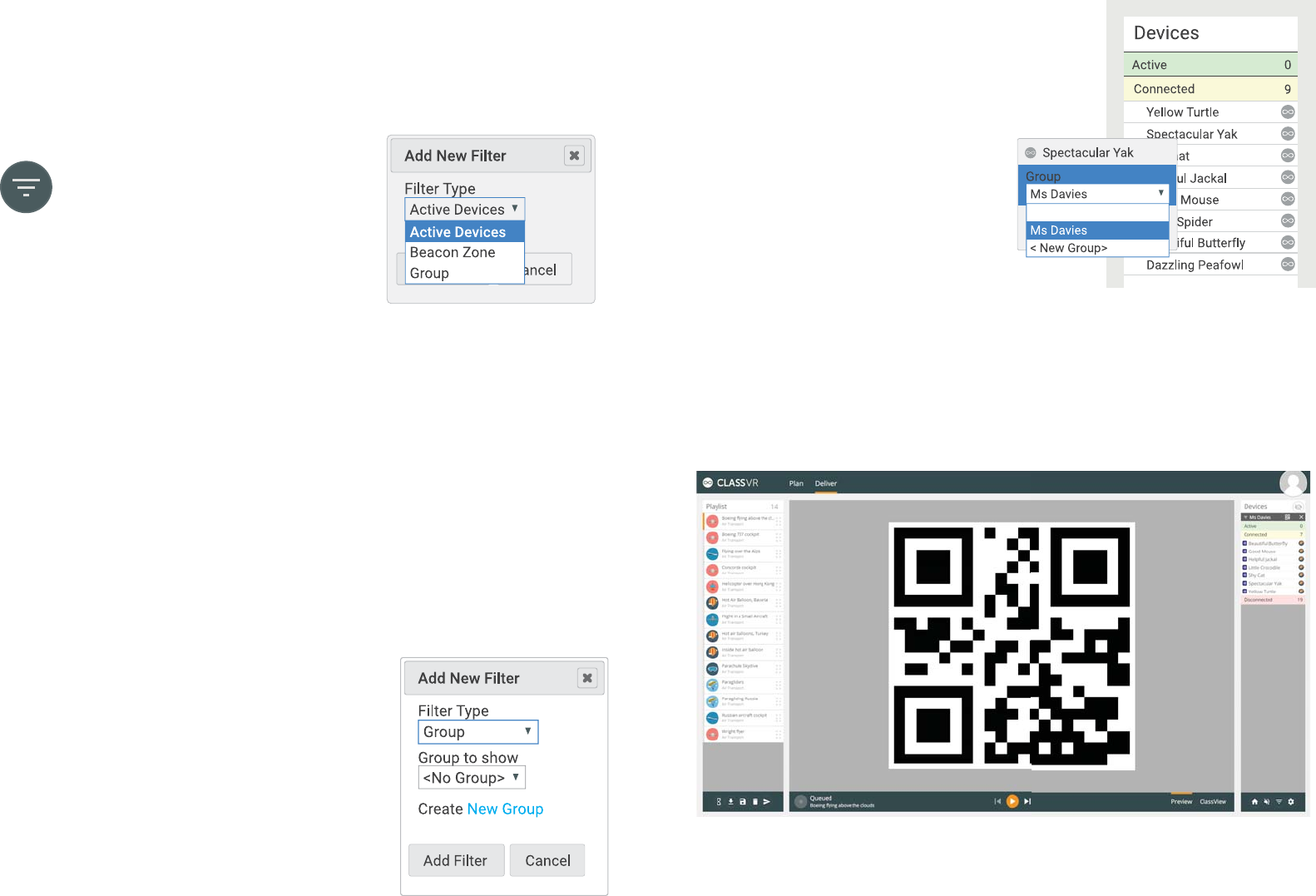Toggle the eye icon beside Devices heading
Image resolution: width=1316 pixels, height=896 pixels.
[x=1298, y=507]
